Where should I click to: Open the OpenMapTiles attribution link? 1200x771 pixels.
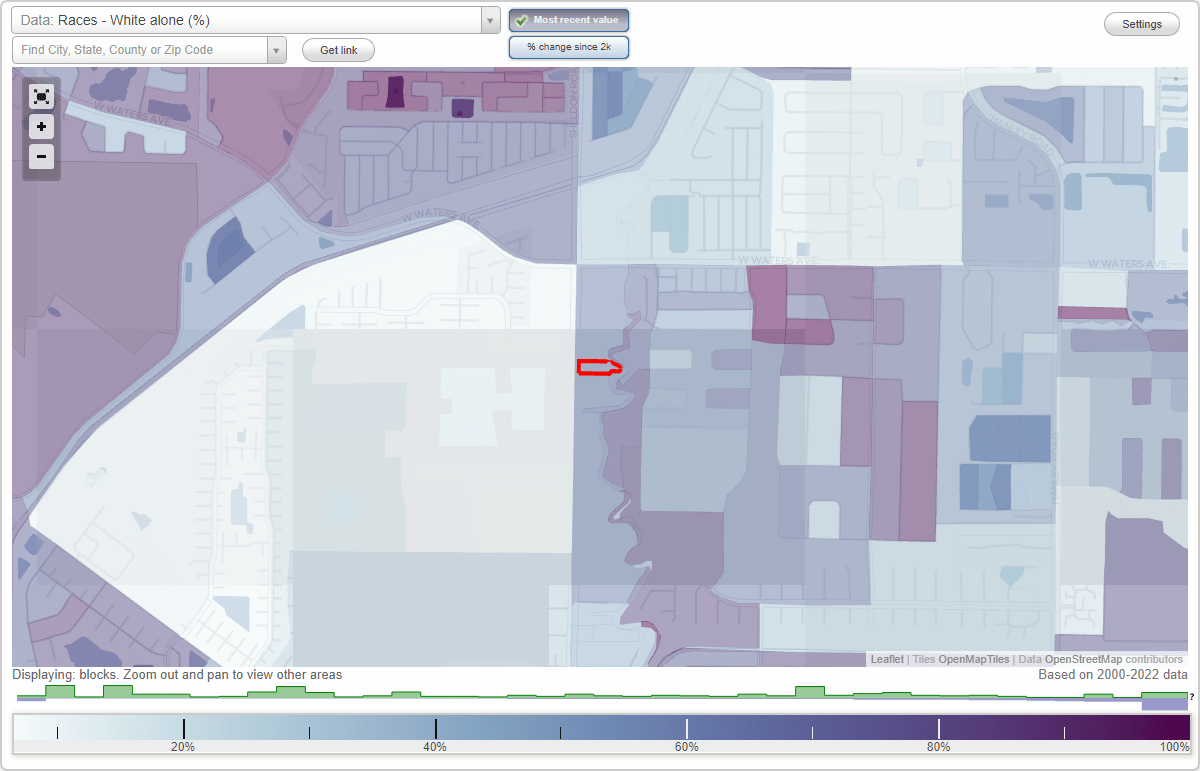[x=974, y=659]
